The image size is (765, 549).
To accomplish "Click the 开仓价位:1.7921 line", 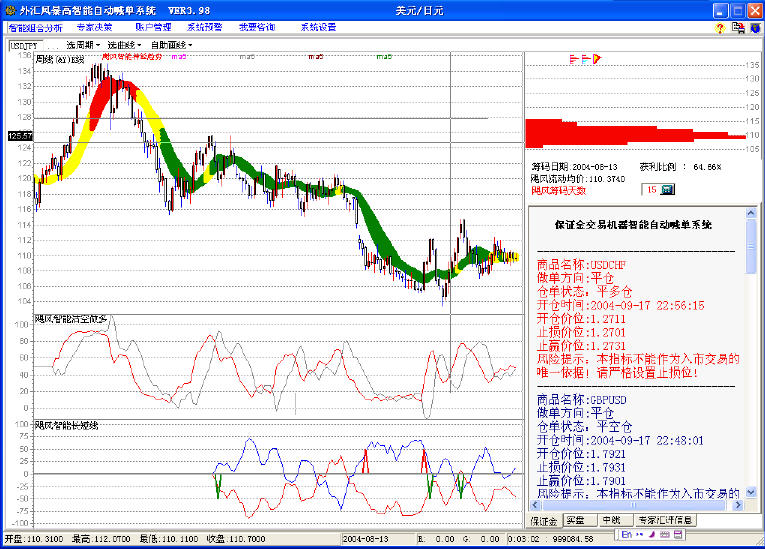I will tap(581, 454).
